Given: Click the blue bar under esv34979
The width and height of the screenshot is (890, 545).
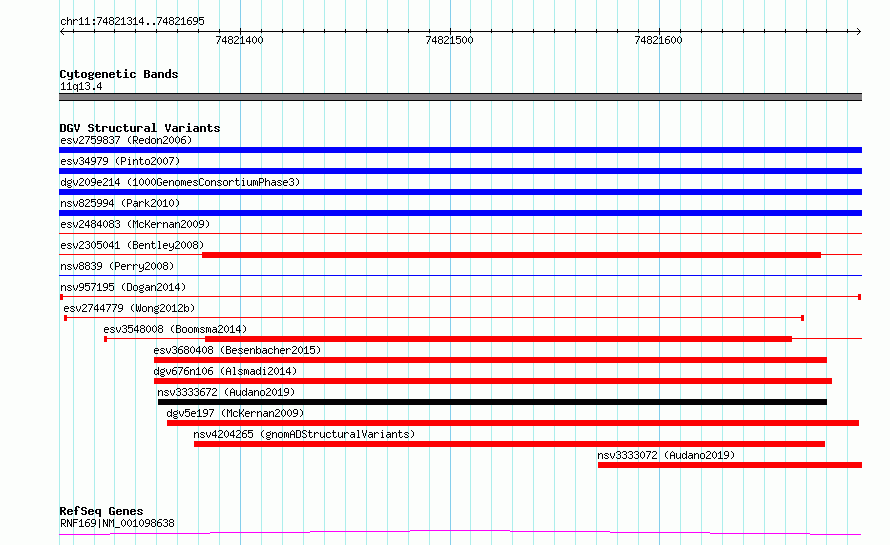Looking at the screenshot, I should click(460, 171).
